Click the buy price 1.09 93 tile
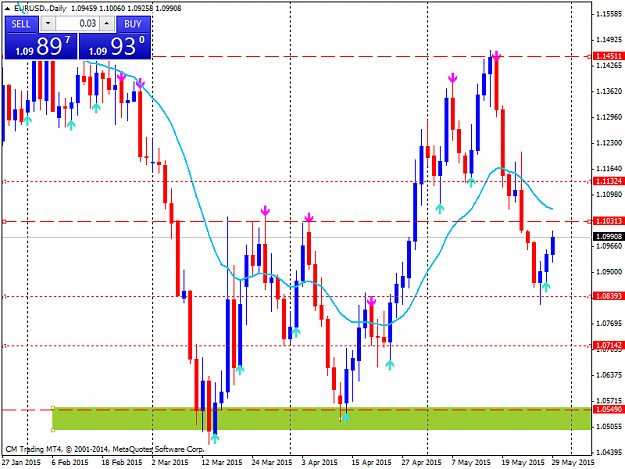 click(x=115, y=46)
